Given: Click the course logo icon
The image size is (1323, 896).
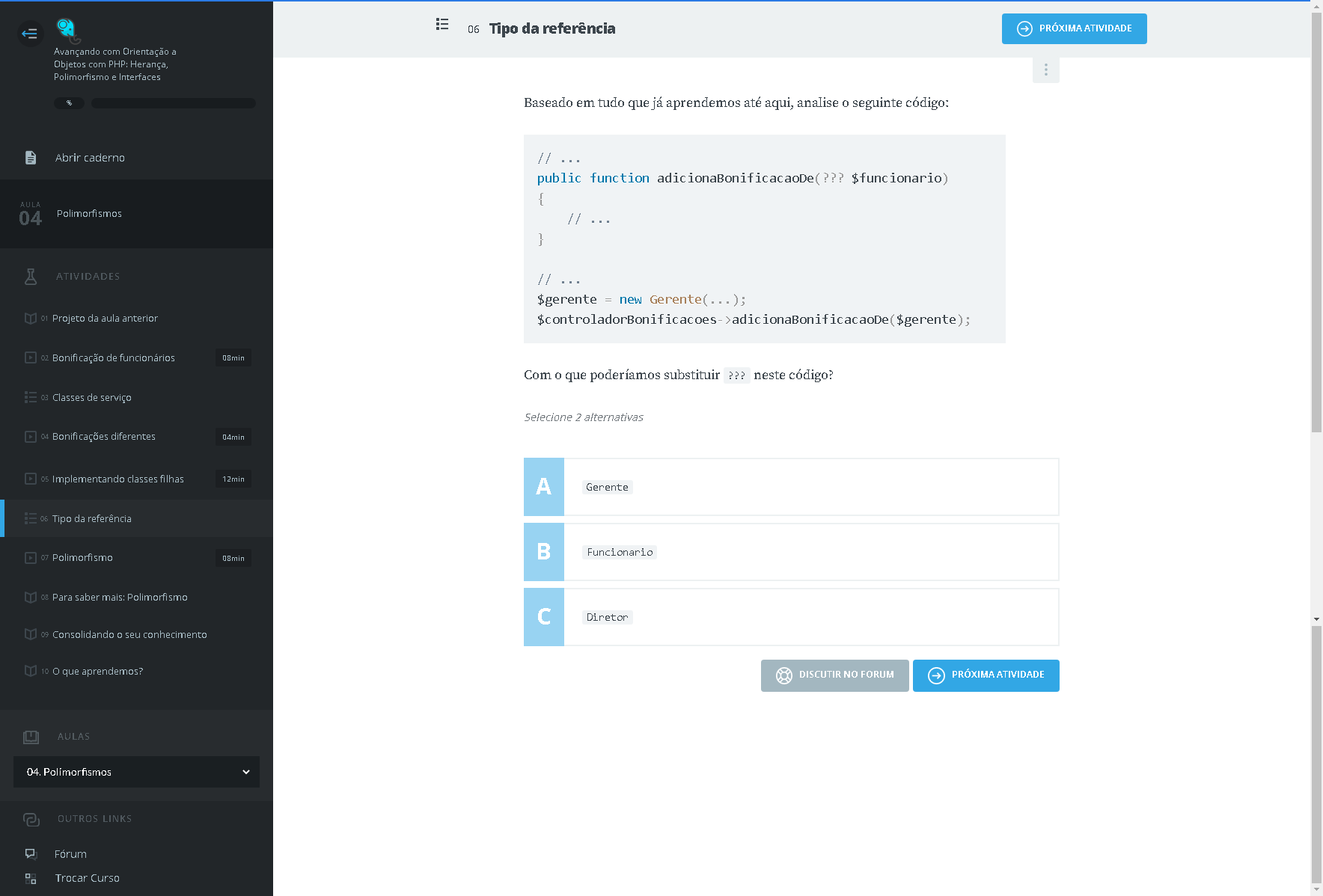Looking at the screenshot, I should pos(67,30).
